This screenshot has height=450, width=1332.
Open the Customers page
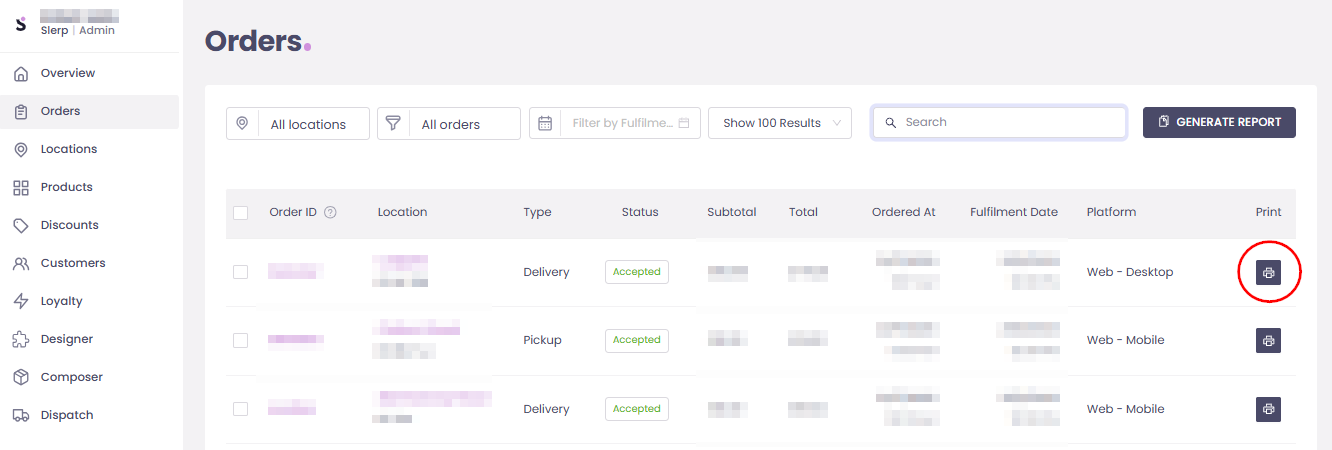[x=72, y=263]
